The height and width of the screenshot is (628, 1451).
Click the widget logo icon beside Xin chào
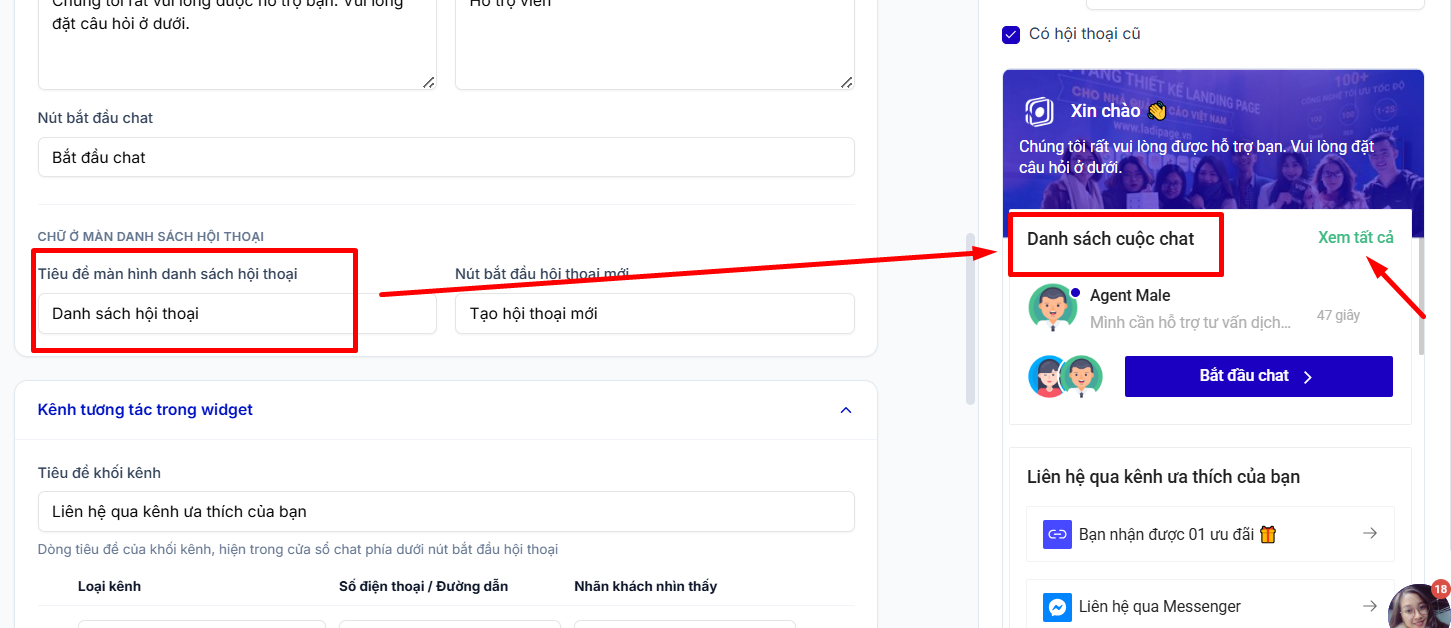[1039, 111]
